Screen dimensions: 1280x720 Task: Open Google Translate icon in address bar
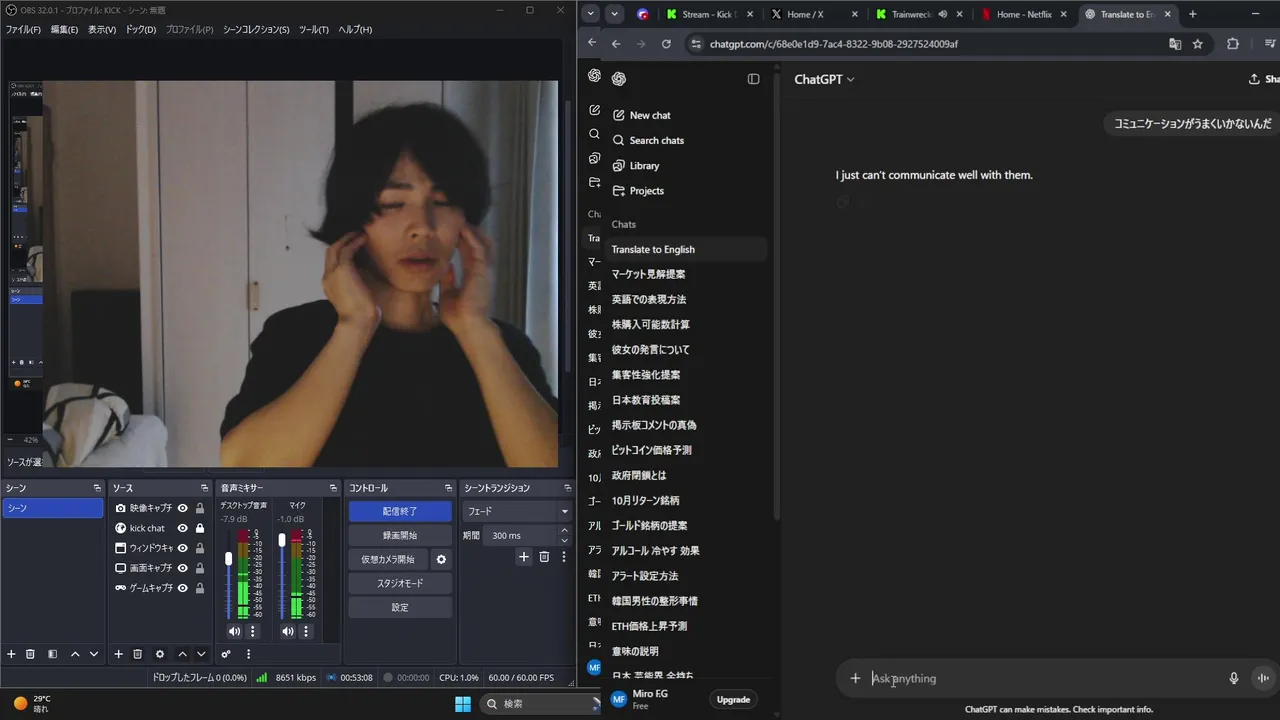pos(1175,44)
